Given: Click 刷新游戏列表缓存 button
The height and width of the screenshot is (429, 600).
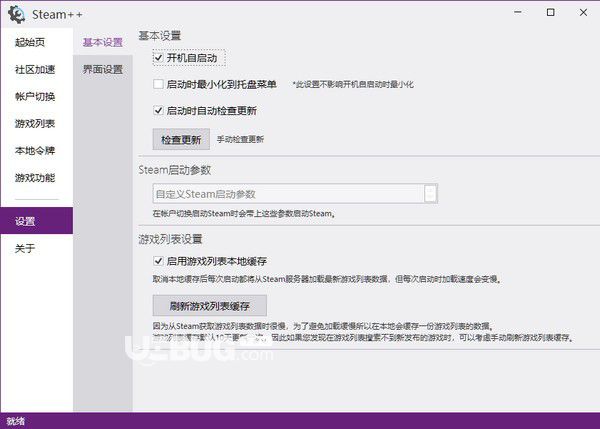Looking at the screenshot, I should point(210,305).
